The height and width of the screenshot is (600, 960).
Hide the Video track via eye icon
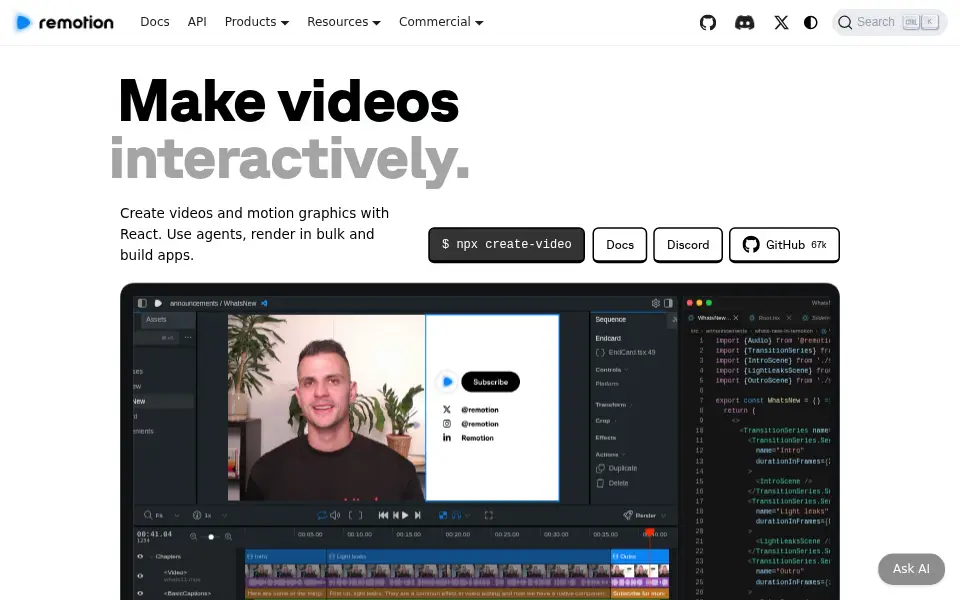[140, 576]
